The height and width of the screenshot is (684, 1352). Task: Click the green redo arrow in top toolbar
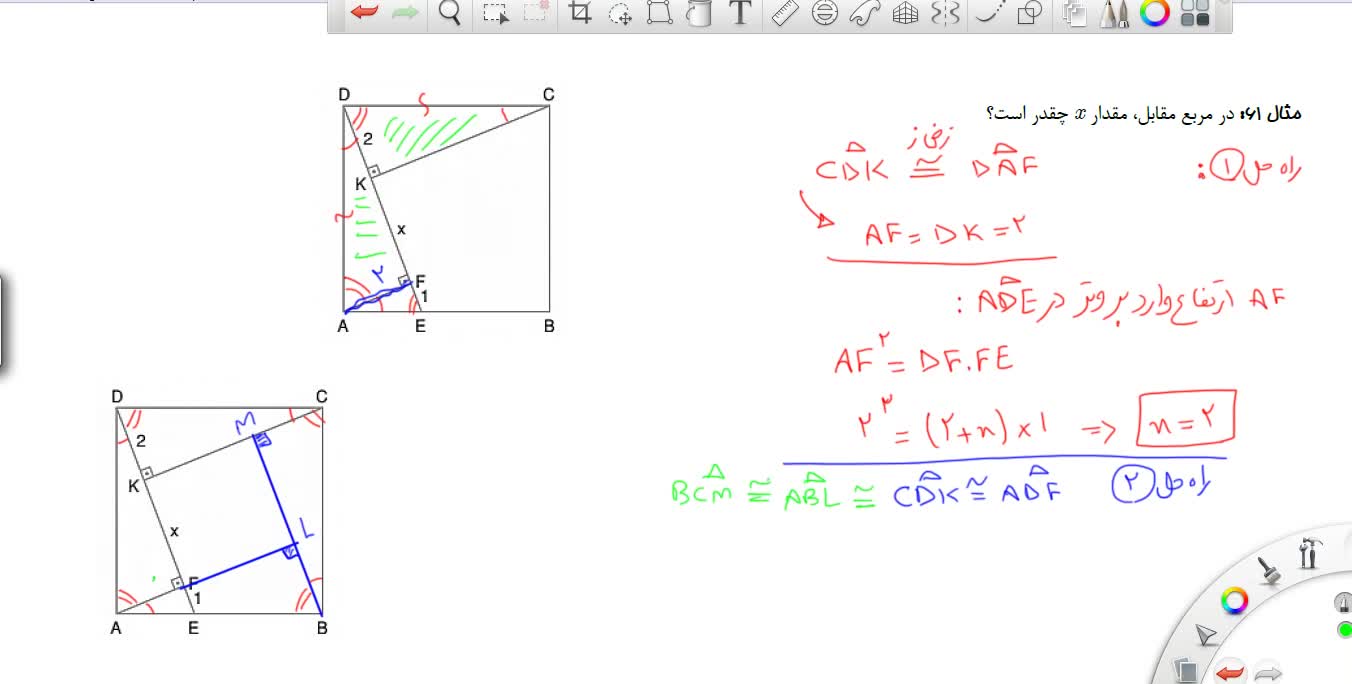coord(405,13)
